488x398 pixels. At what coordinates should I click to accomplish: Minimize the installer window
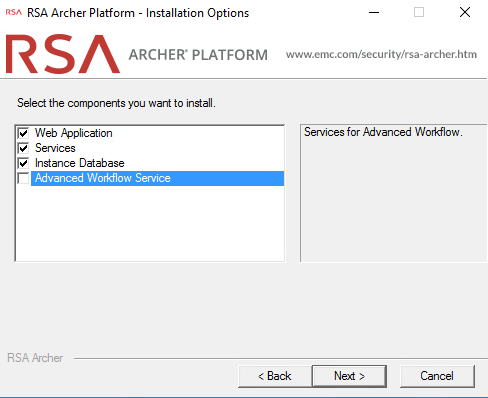pos(374,13)
